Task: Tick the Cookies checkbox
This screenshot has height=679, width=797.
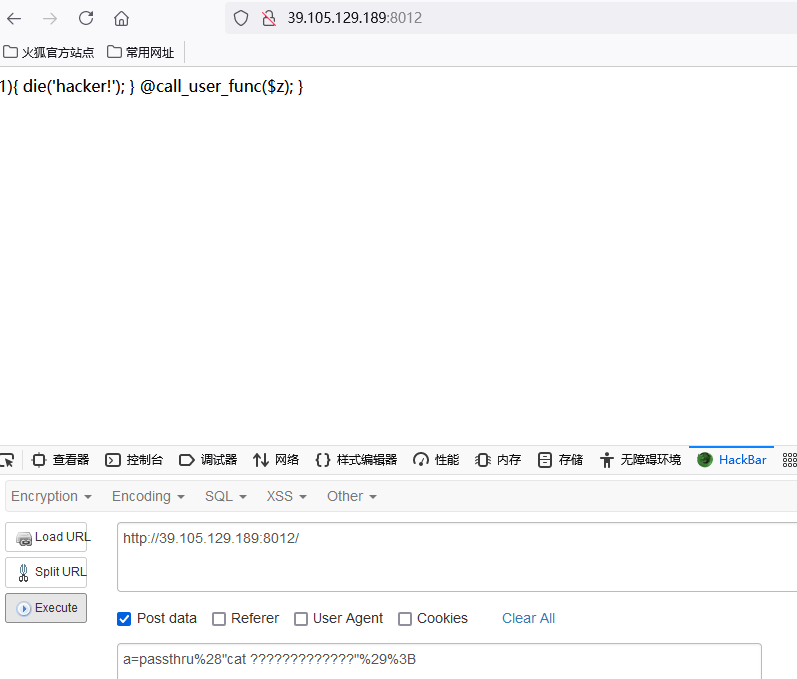Action: (405, 619)
